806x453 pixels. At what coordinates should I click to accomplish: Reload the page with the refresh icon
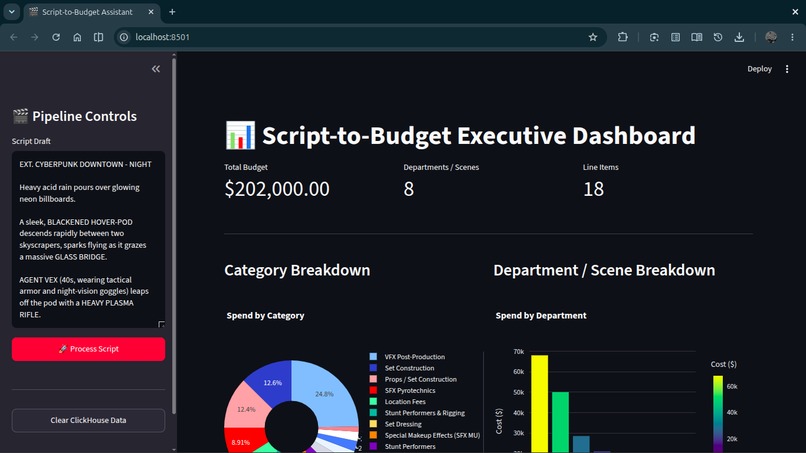point(56,37)
